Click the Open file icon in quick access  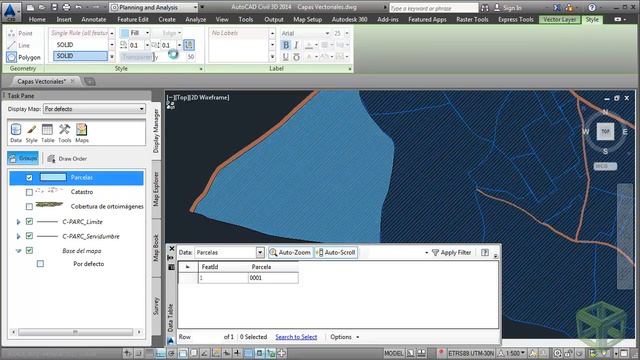[x=42, y=7]
